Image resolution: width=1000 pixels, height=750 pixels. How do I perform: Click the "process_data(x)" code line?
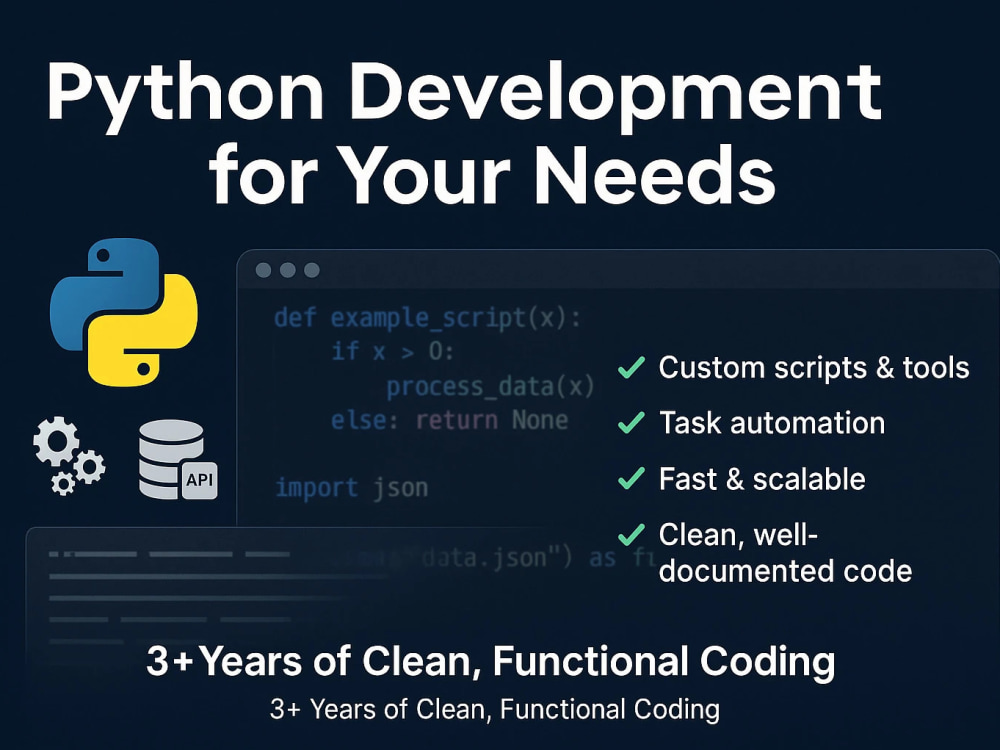pyautogui.click(x=490, y=386)
